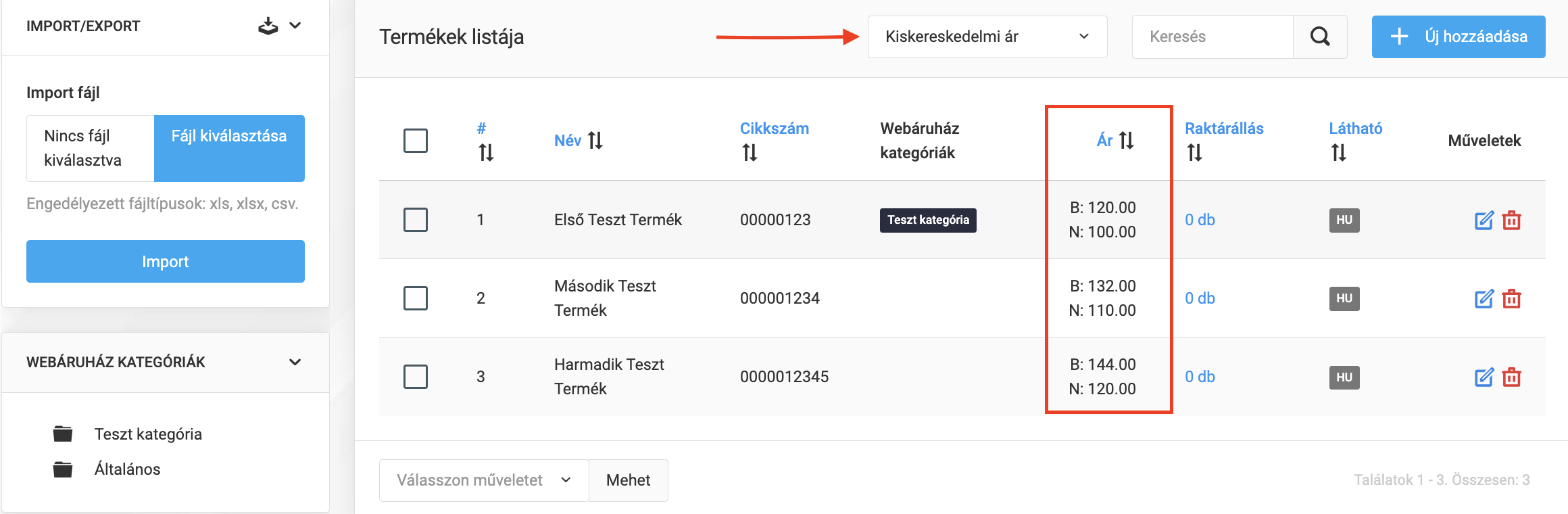
Task: Toggle the select-all header checkbox
Action: click(x=416, y=141)
